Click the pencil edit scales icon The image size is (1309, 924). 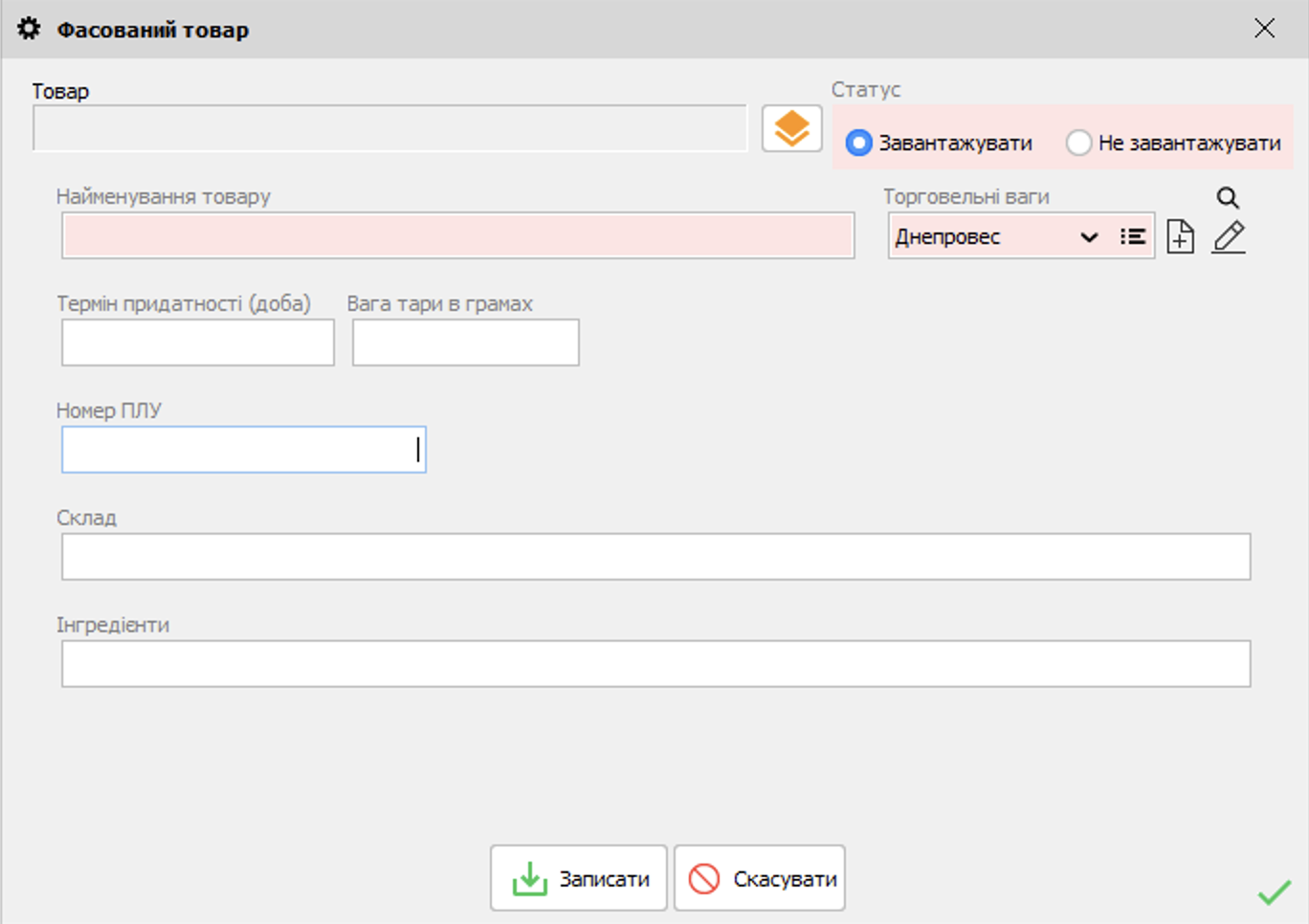click(1229, 236)
